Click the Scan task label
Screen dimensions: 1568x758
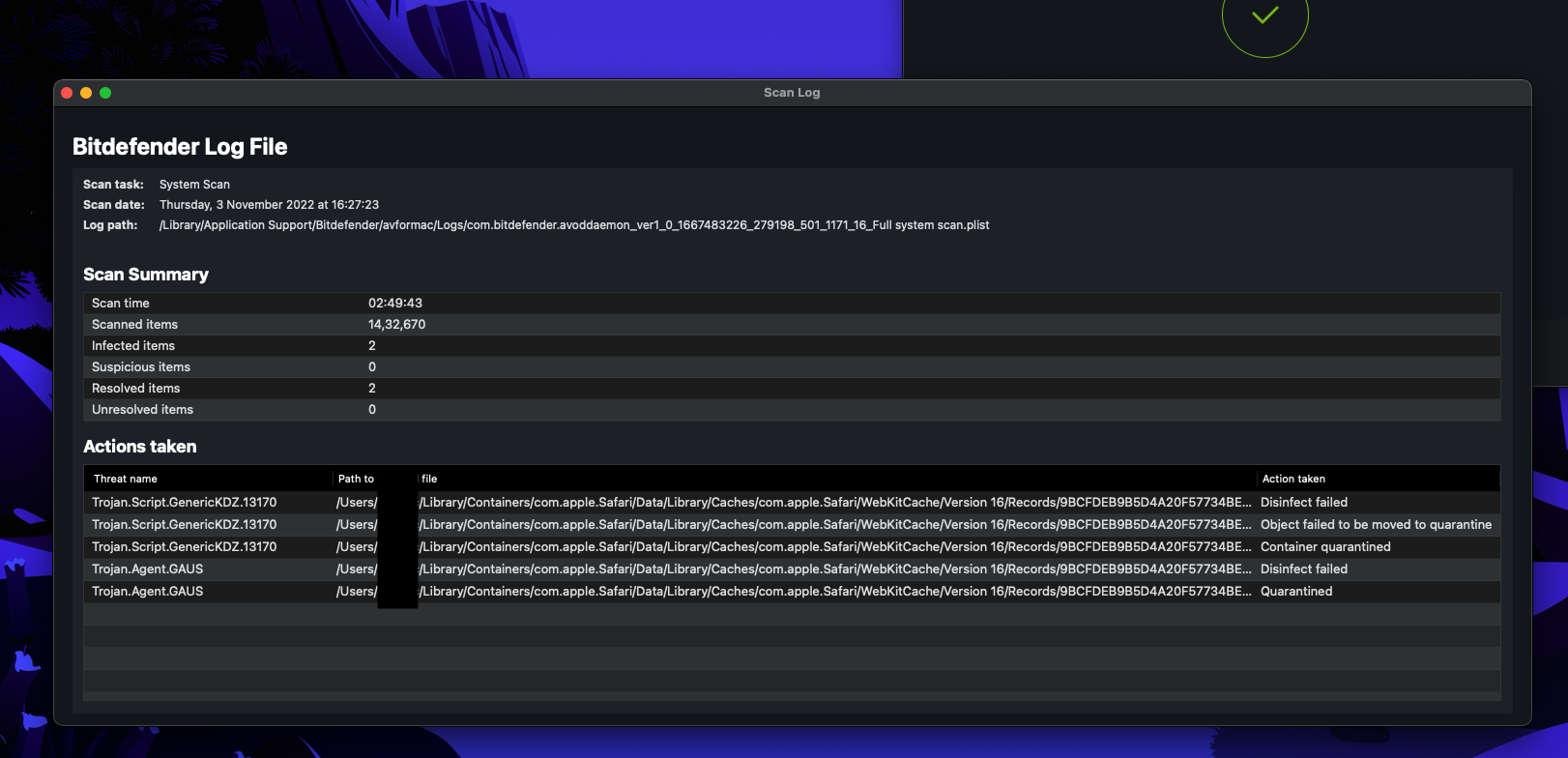coord(113,185)
